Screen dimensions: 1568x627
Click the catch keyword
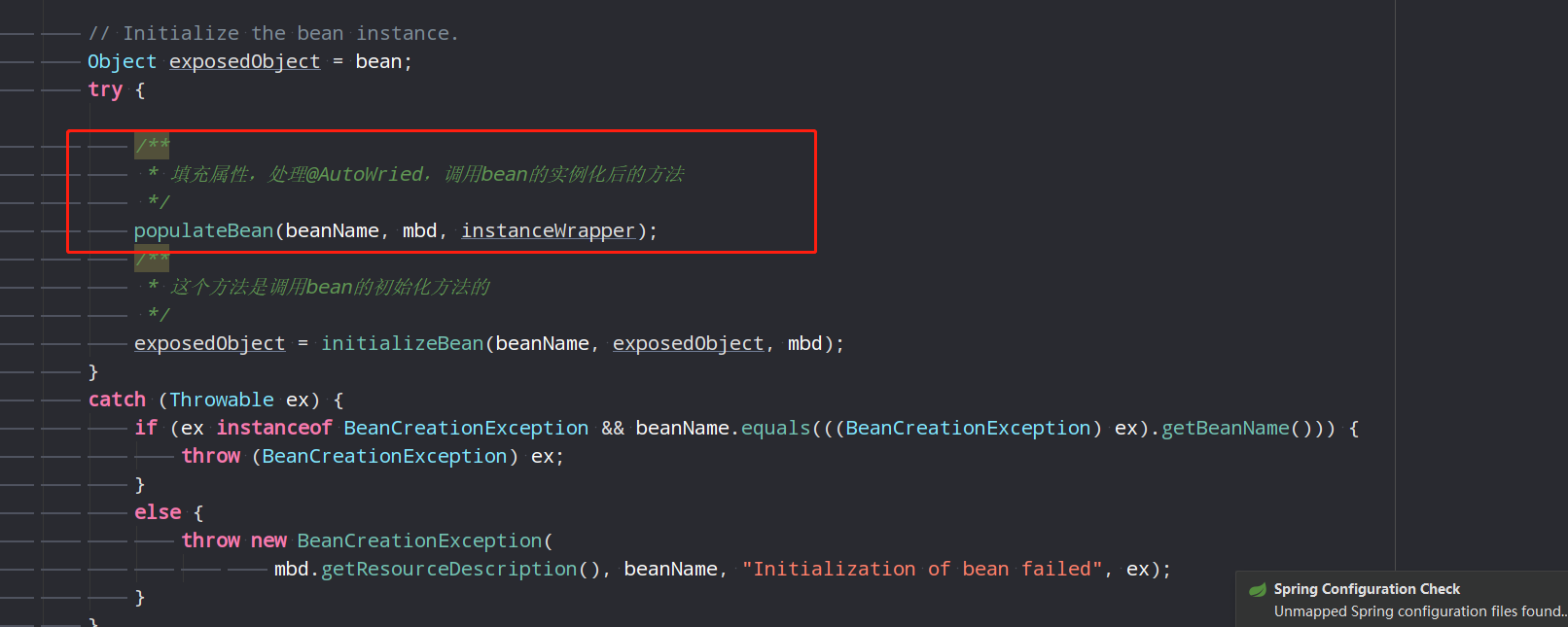tap(117, 400)
